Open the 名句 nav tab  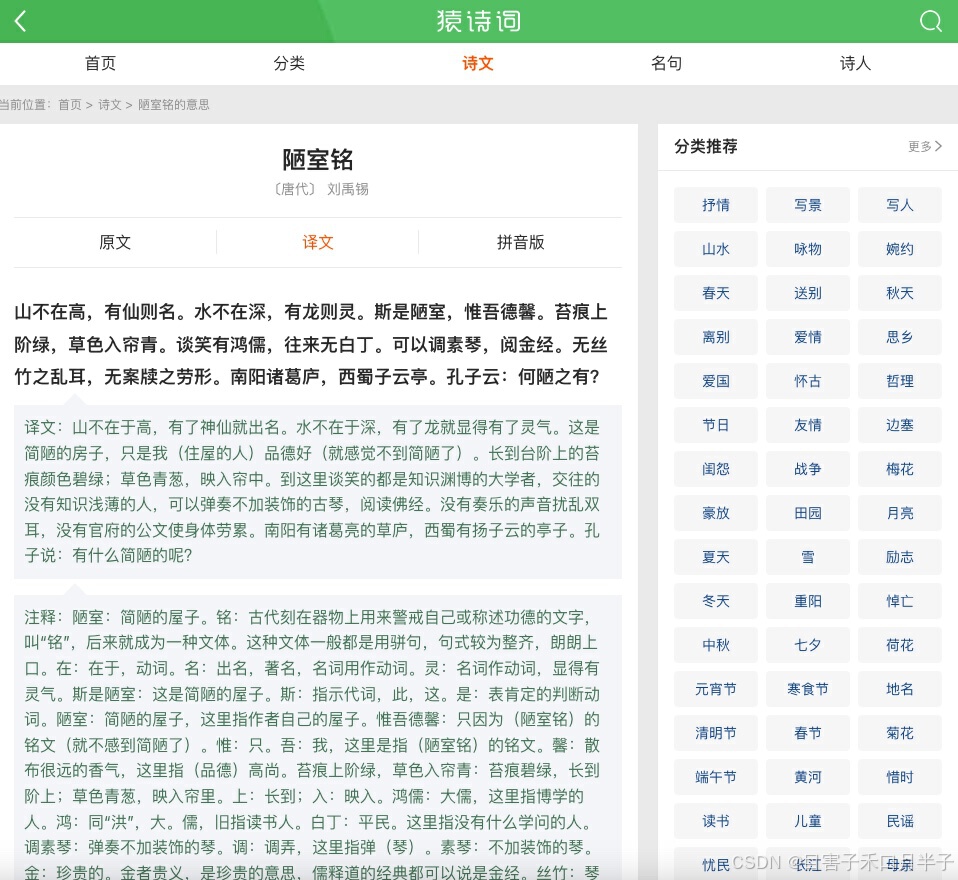667,64
